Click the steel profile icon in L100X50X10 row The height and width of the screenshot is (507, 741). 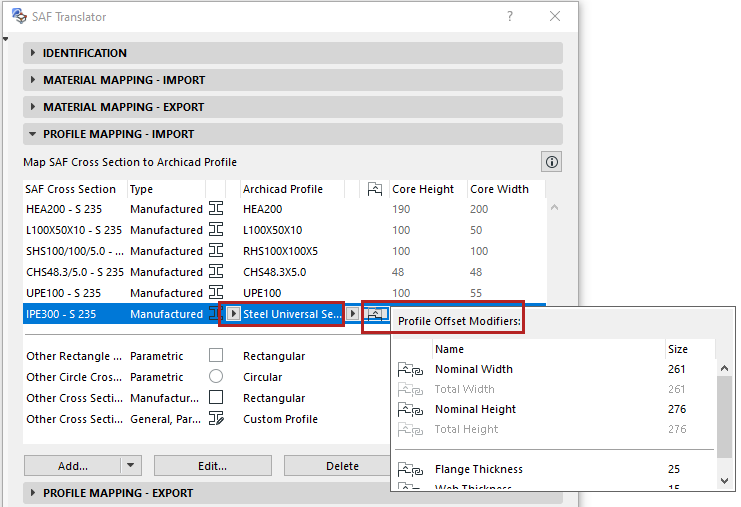tap(216, 230)
